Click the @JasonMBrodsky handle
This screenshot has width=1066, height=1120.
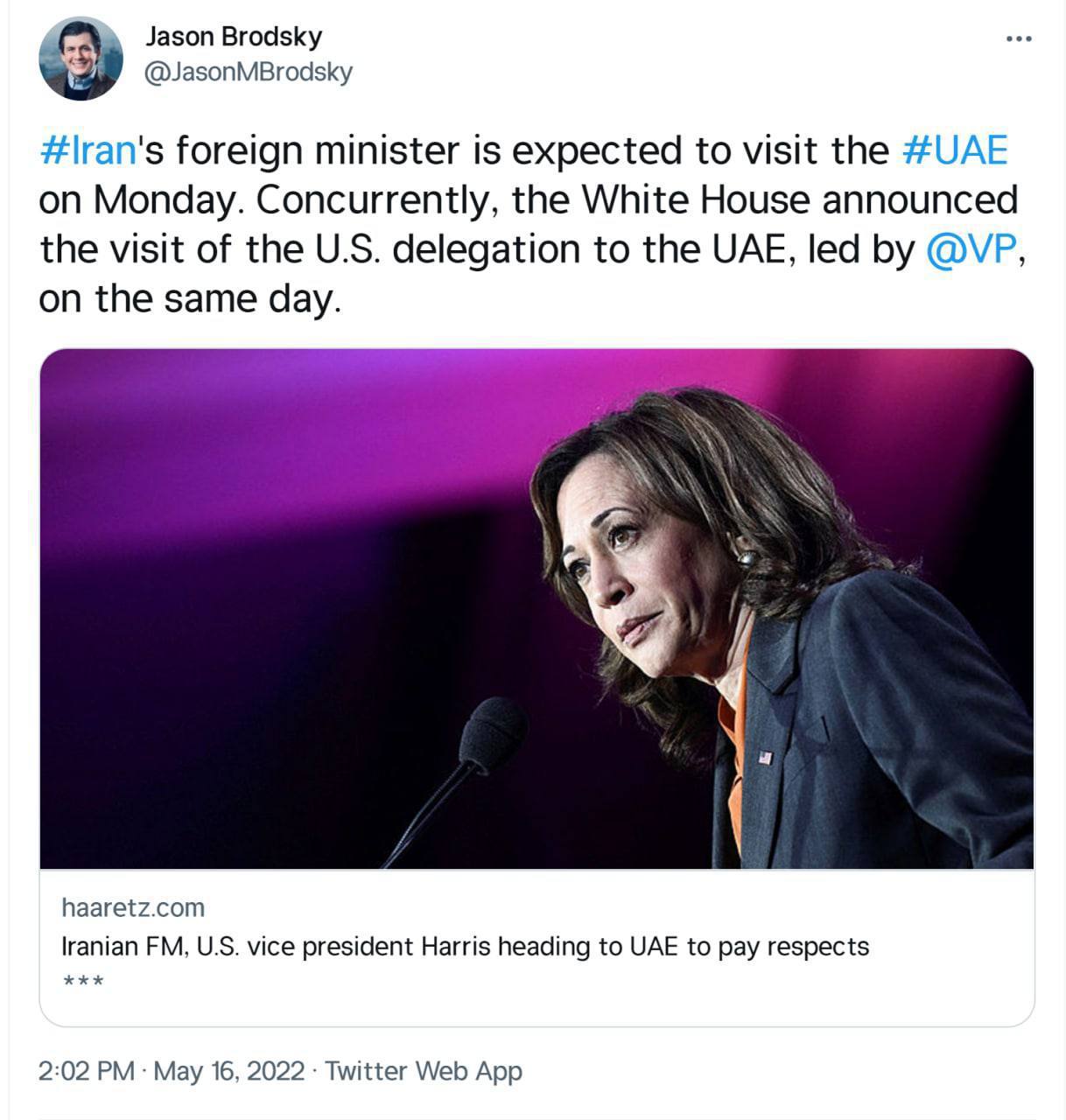[248, 73]
